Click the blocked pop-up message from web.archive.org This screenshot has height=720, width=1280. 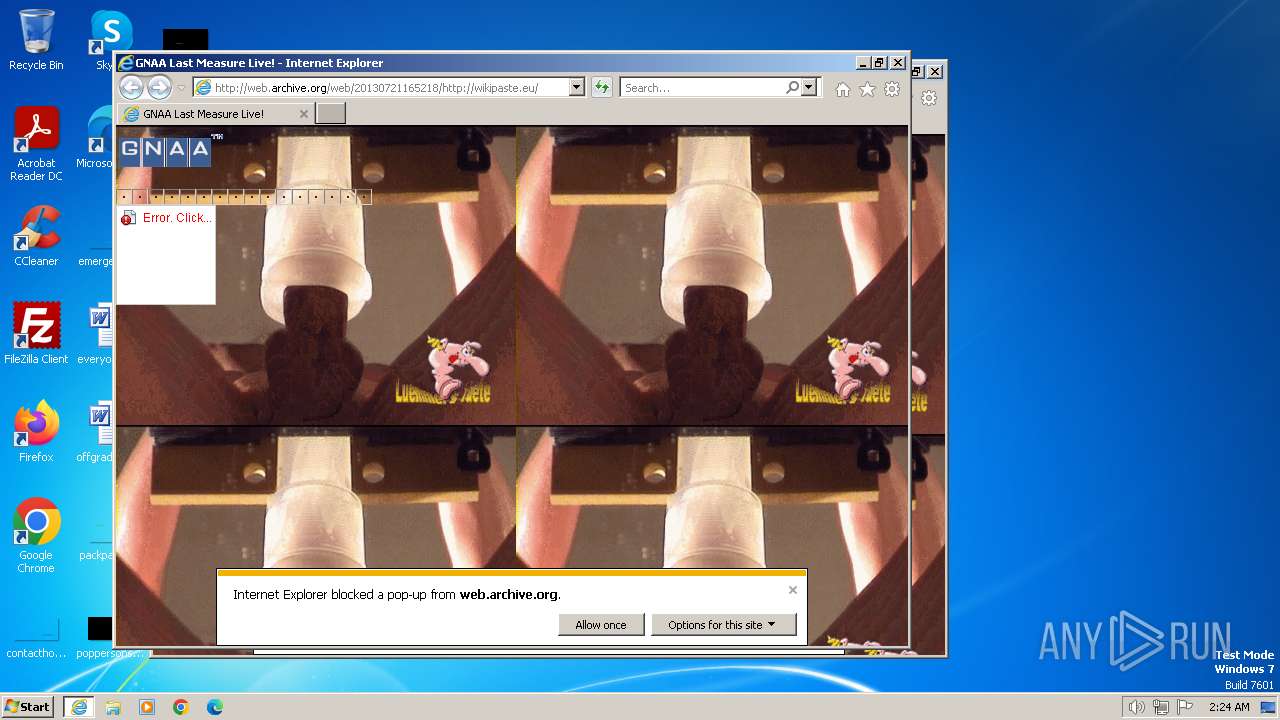tap(397, 595)
